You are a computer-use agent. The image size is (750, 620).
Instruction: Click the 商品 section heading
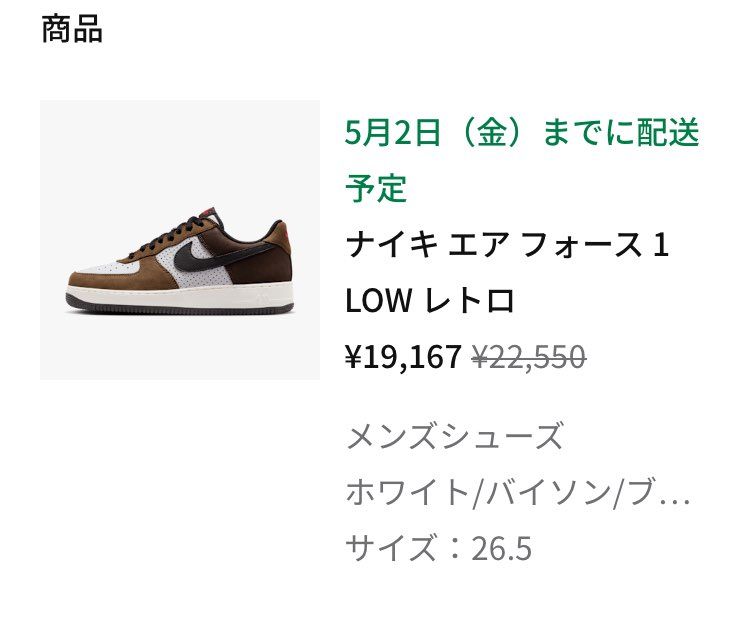[72, 29]
